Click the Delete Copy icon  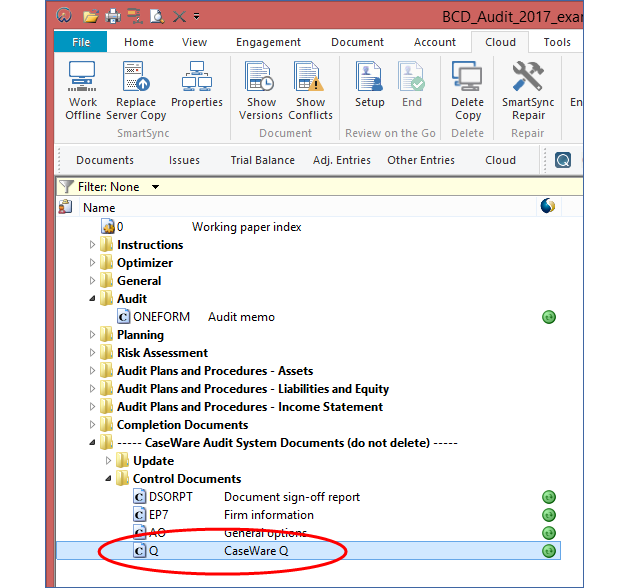pyautogui.click(x=467, y=89)
